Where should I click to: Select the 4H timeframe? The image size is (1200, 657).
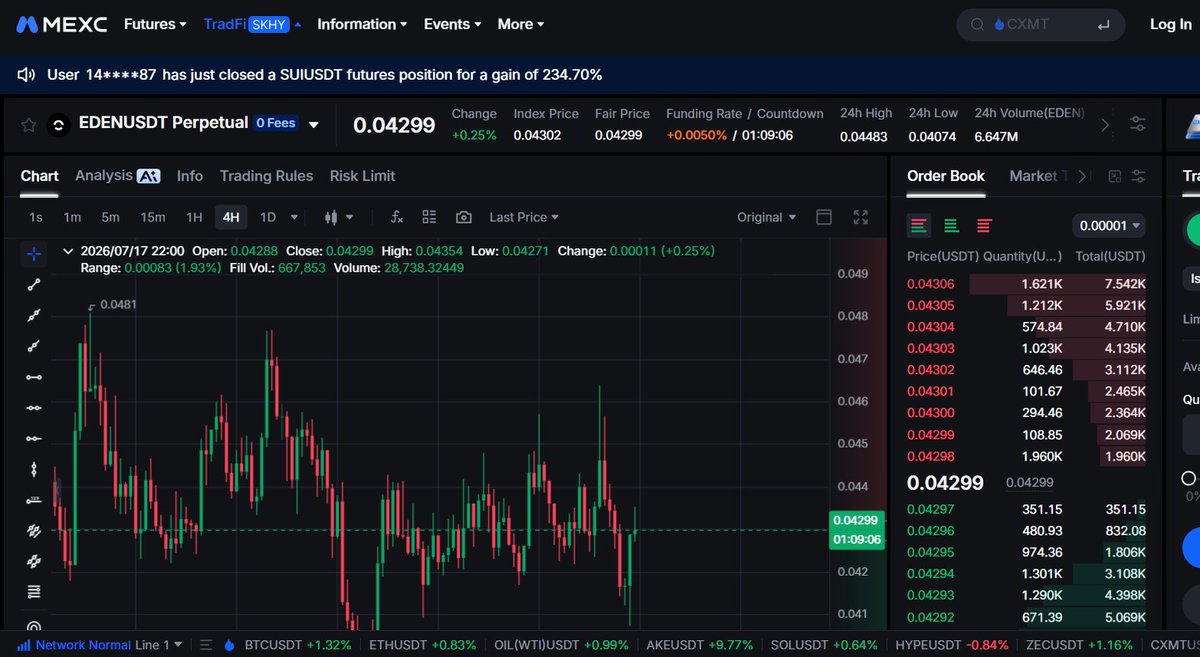231,217
